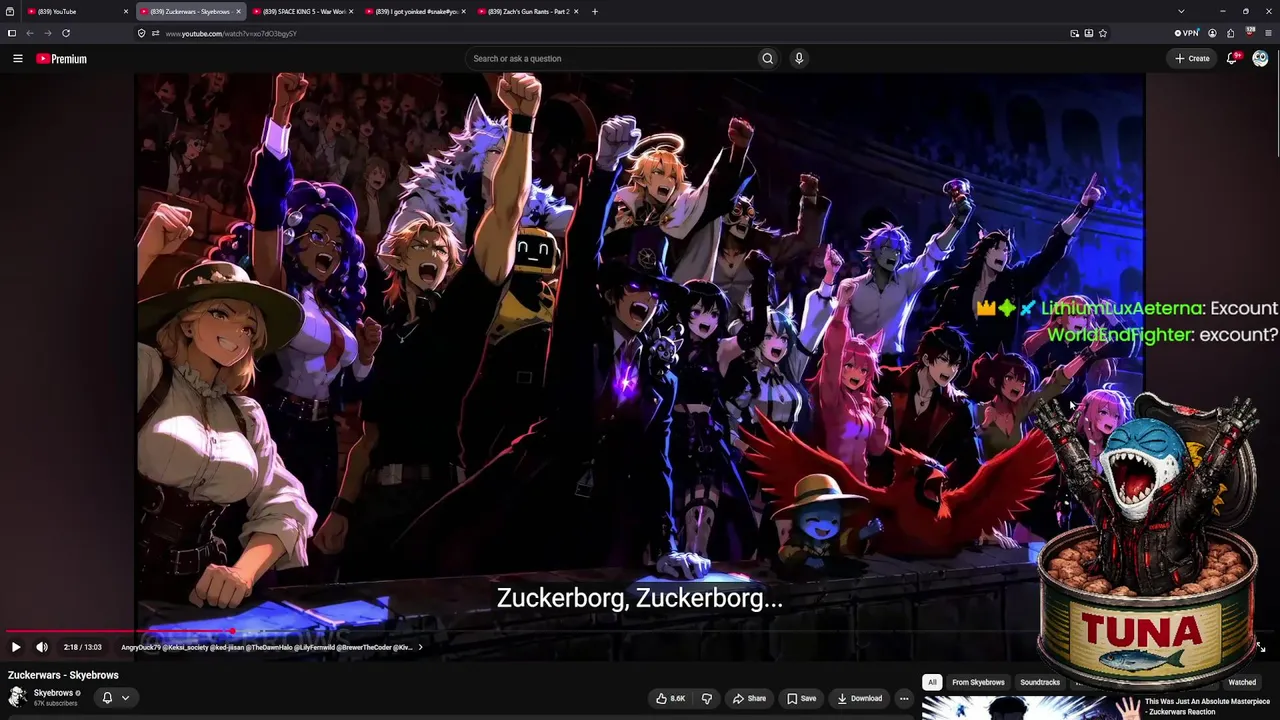1280x720 pixels.
Task: Click the Zuckerwars - Skyebrows video title
Action: pyautogui.click(x=63, y=675)
